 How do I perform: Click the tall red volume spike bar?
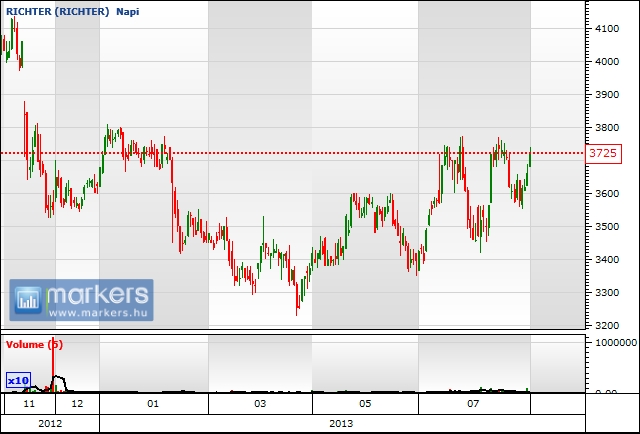coord(53,364)
